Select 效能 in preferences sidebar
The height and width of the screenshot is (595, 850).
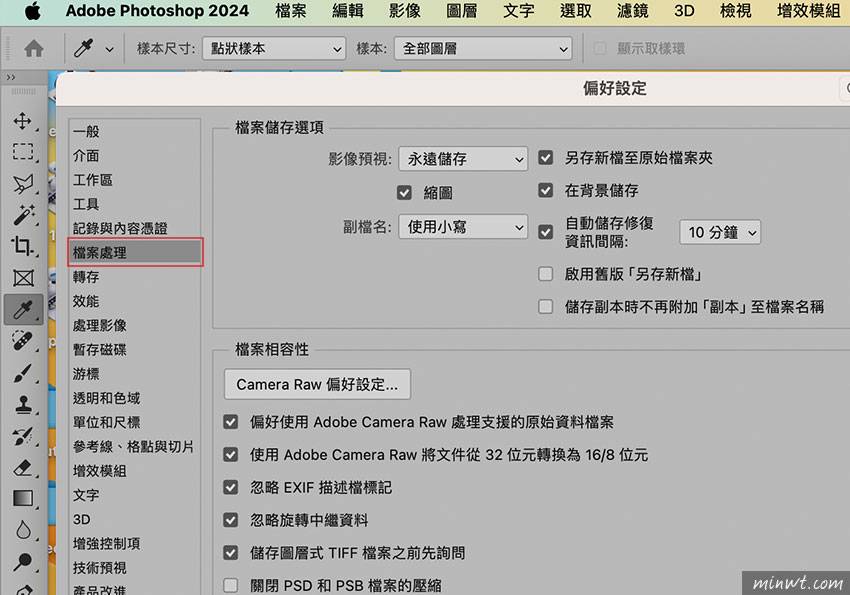point(86,301)
